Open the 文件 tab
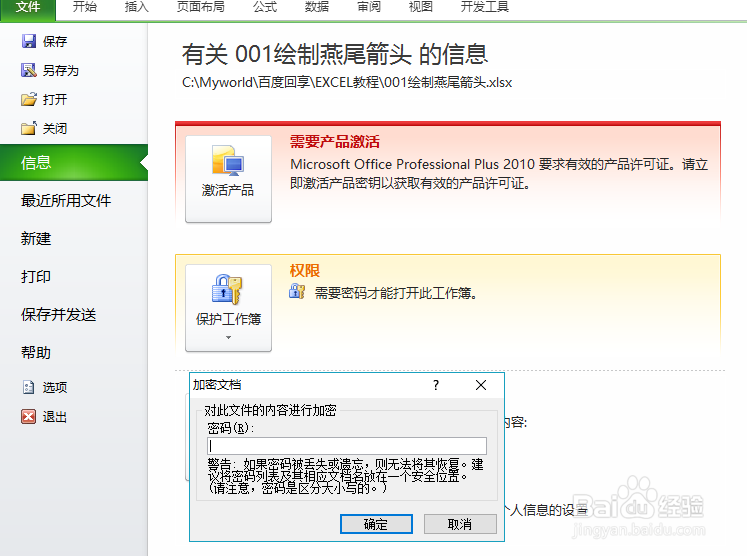 coord(28,8)
